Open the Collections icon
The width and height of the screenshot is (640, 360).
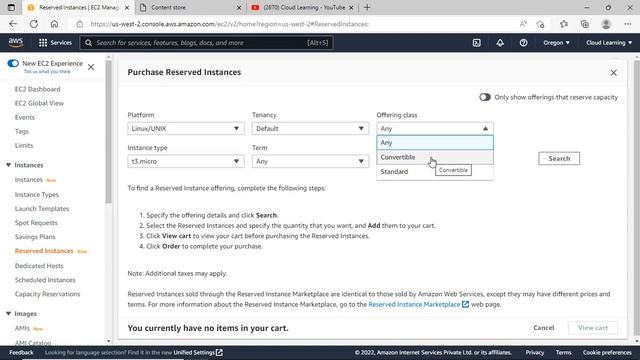tap(584, 24)
